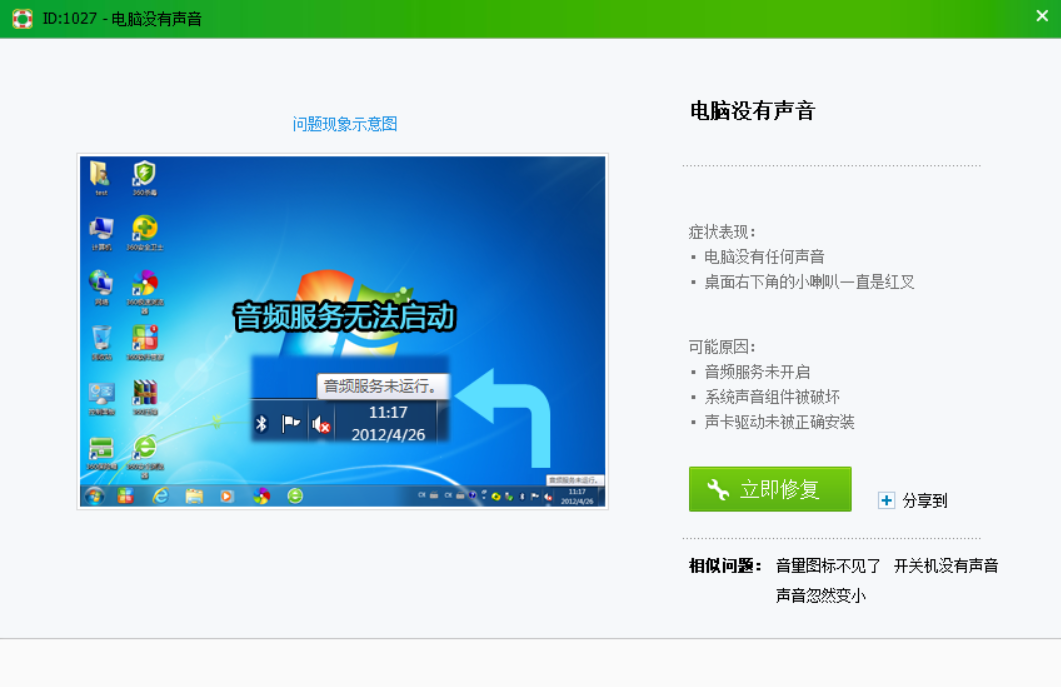Image resolution: width=1061 pixels, height=687 pixels.
Task: Open the 问题现象示意图 link
Action: pyautogui.click(x=344, y=124)
